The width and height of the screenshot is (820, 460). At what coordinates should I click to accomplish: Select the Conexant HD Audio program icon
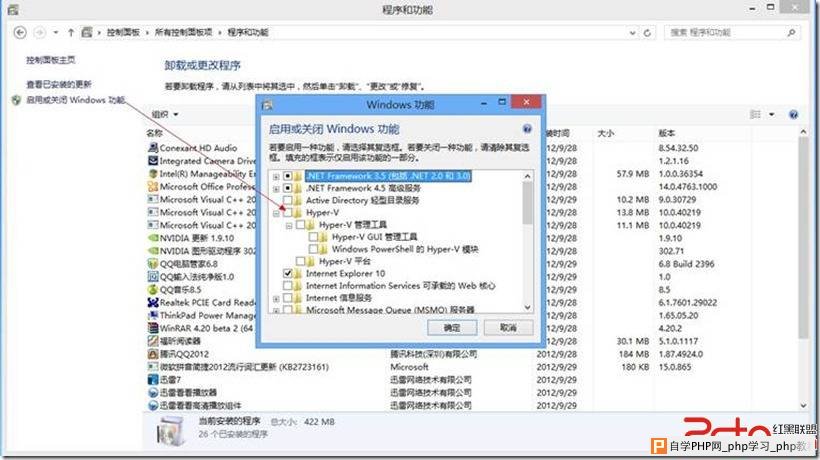[153, 148]
